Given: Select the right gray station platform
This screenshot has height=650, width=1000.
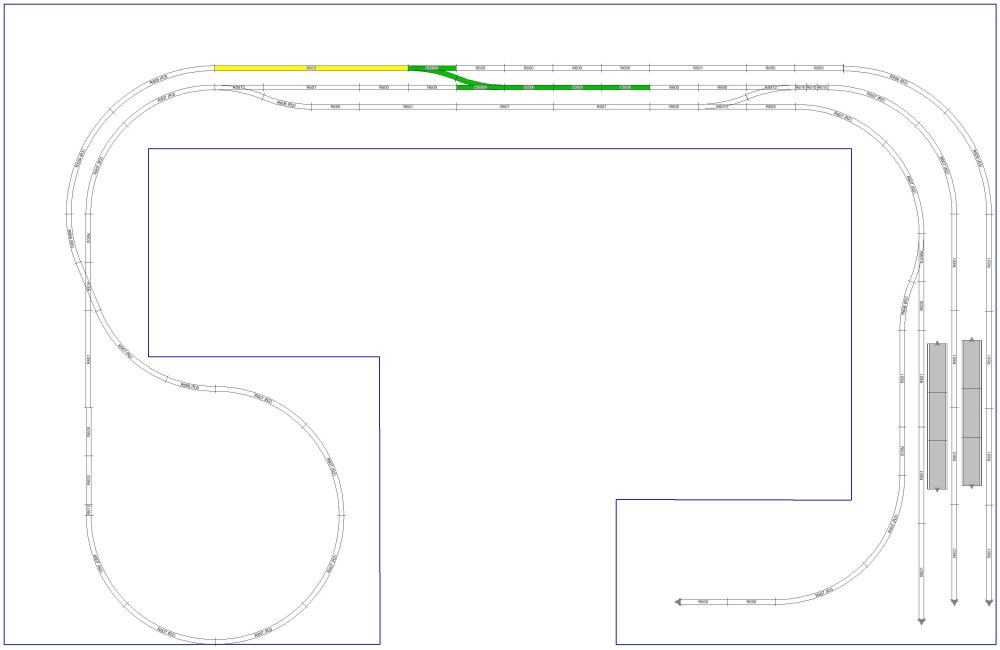Looking at the screenshot, I should [x=971, y=413].
